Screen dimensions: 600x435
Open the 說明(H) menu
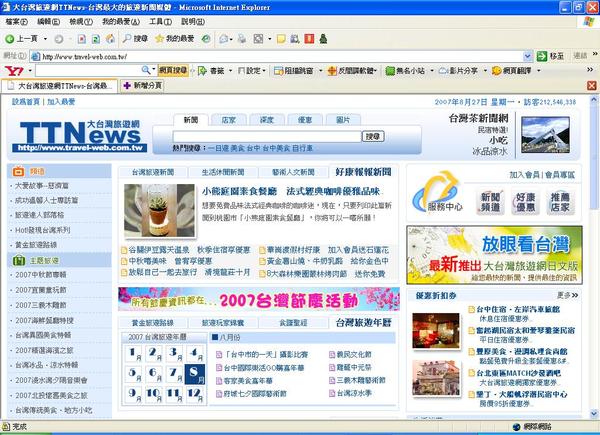[x=193, y=22]
